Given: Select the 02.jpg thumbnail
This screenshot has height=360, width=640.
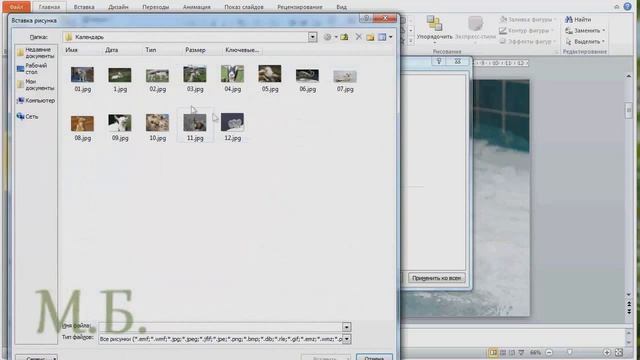Looking at the screenshot, I should point(158,76).
